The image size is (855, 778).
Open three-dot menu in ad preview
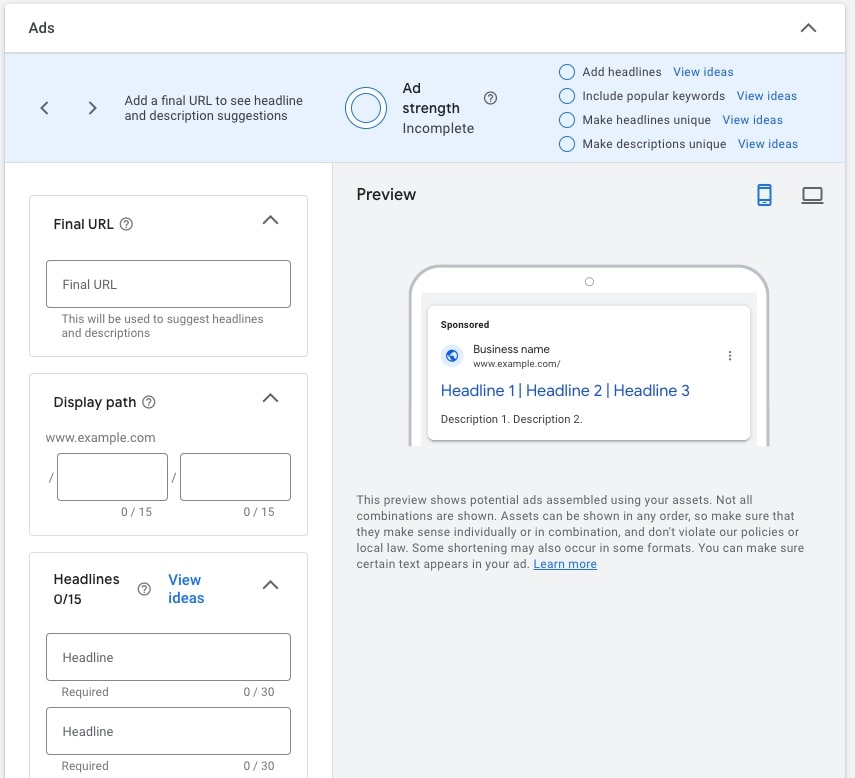[730, 356]
